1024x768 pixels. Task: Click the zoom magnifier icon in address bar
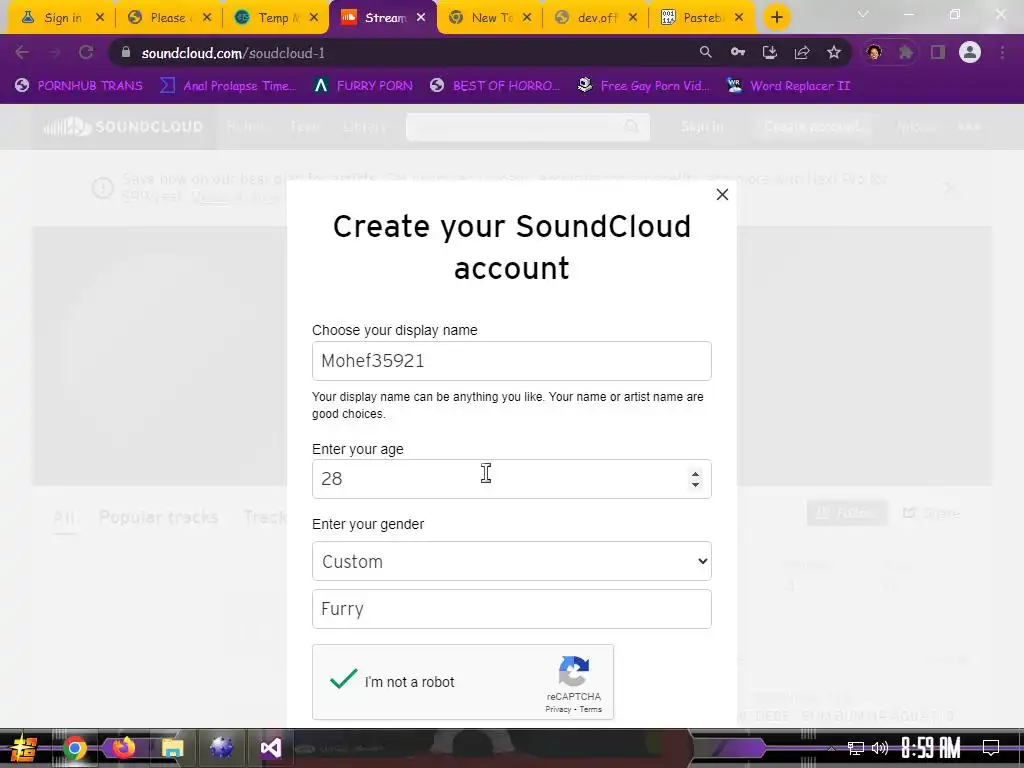click(x=705, y=52)
